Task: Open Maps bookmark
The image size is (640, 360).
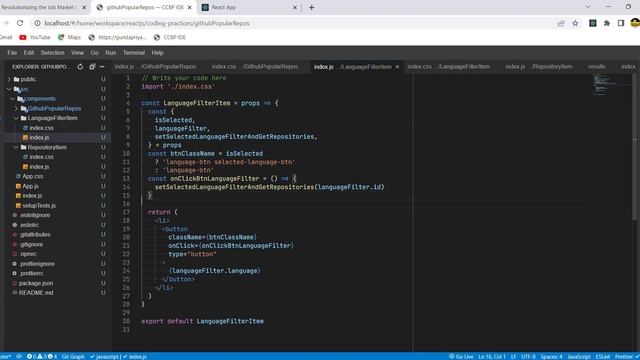Action: 69,37
